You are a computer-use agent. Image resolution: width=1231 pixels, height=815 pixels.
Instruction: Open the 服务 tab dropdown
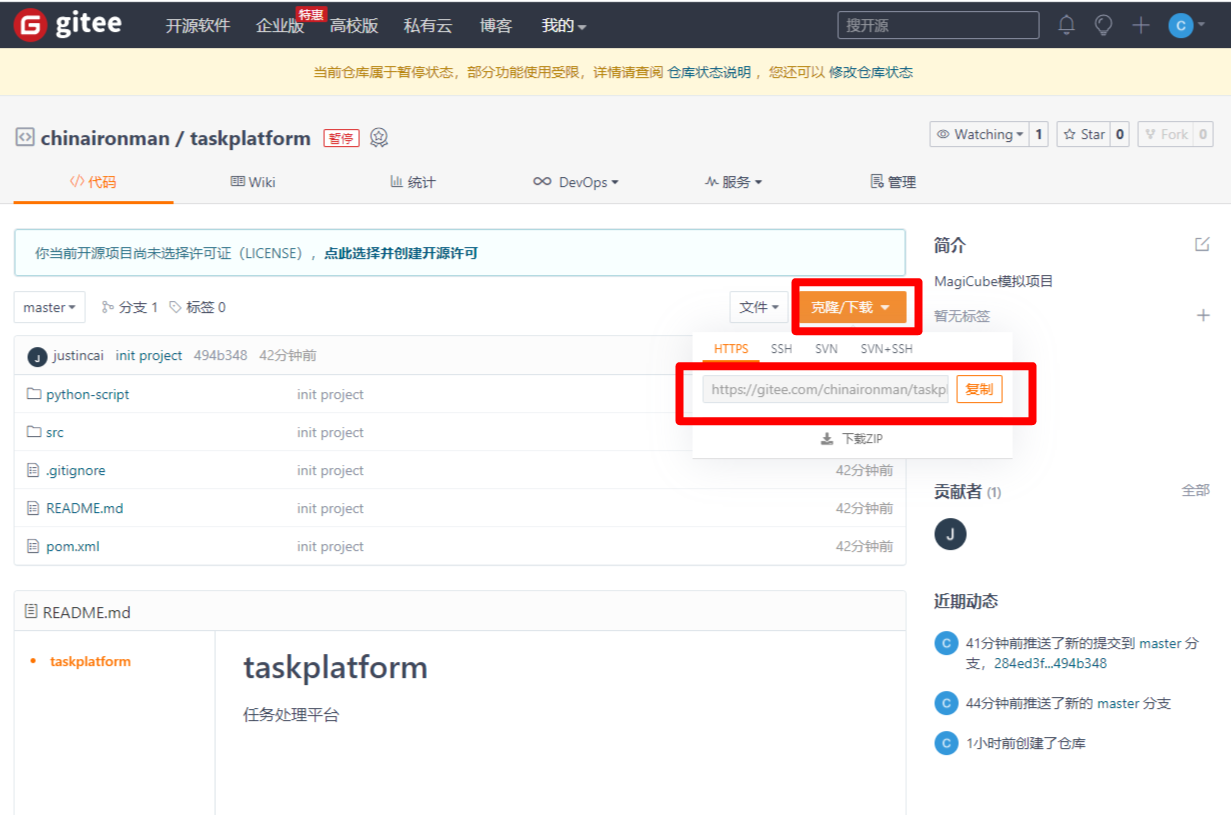click(x=733, y=182)
